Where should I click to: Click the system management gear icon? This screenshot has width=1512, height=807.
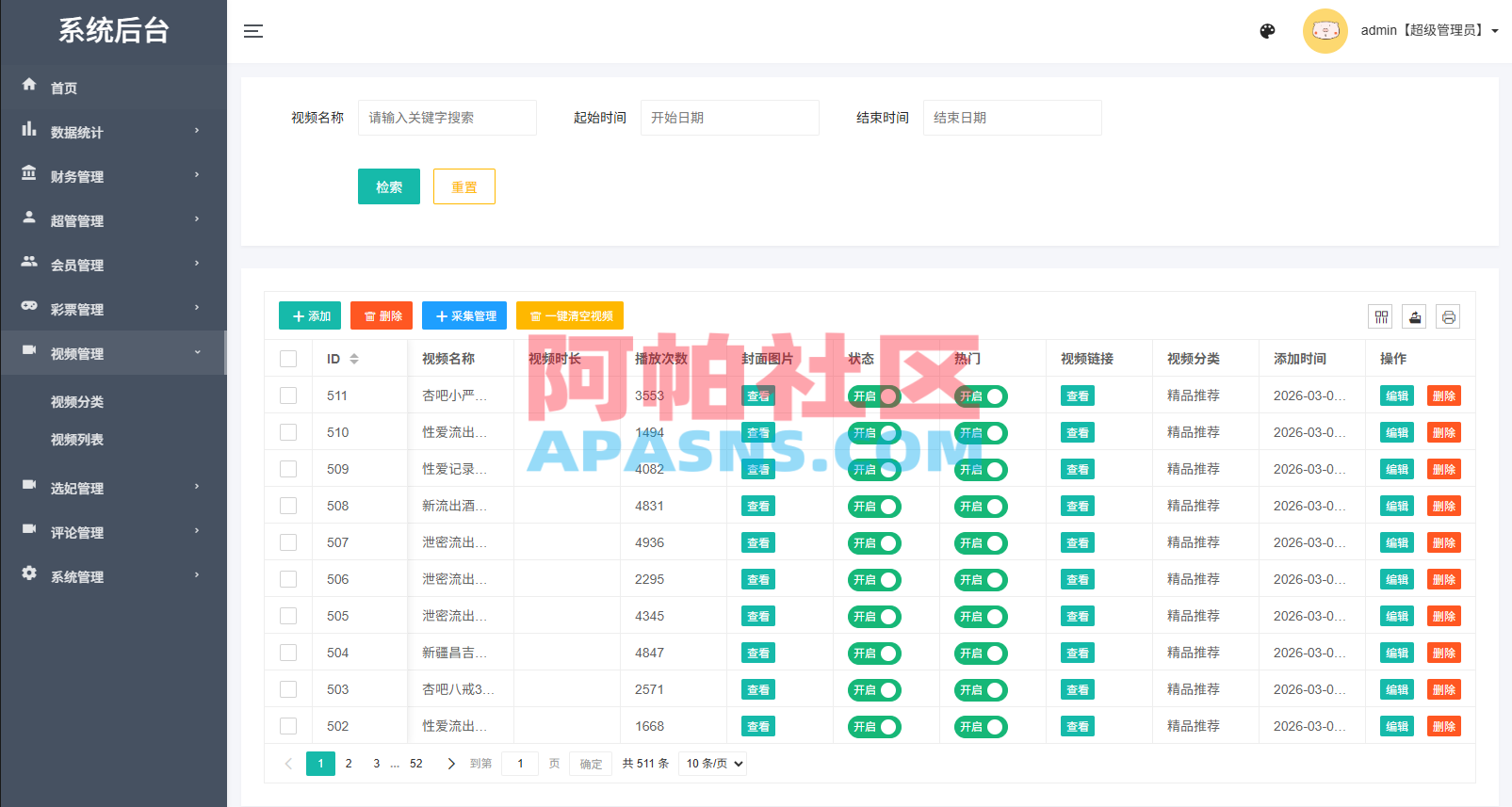(x=29, y=573)
